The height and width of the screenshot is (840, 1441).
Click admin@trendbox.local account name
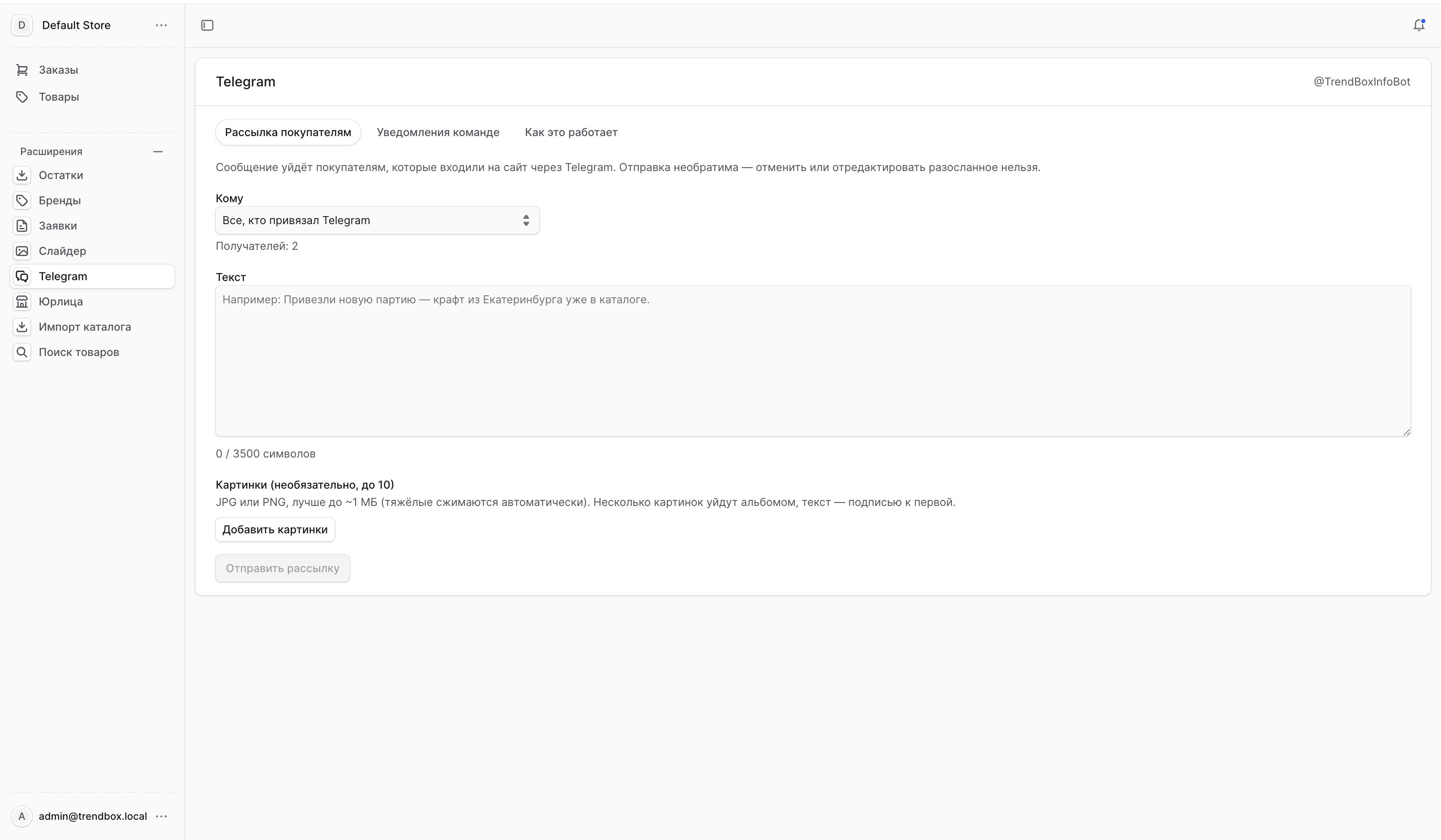pos(93,816)
